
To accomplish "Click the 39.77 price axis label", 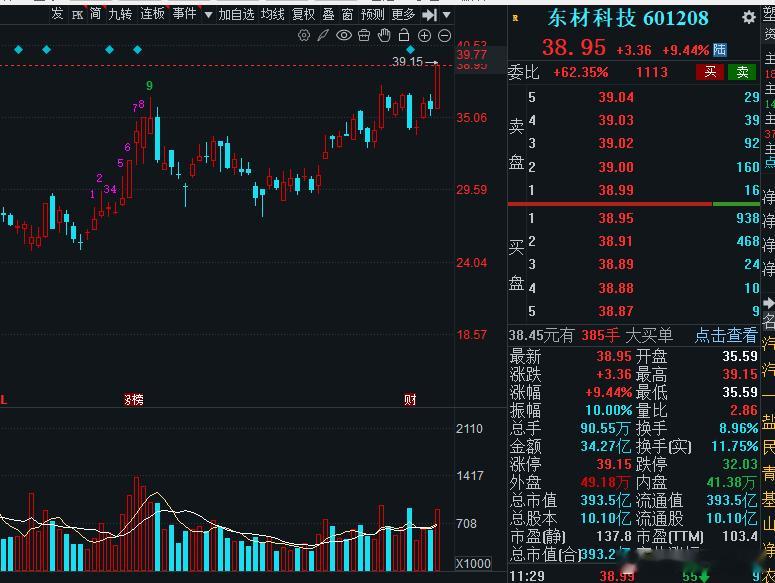I will [x=472, y=55].
